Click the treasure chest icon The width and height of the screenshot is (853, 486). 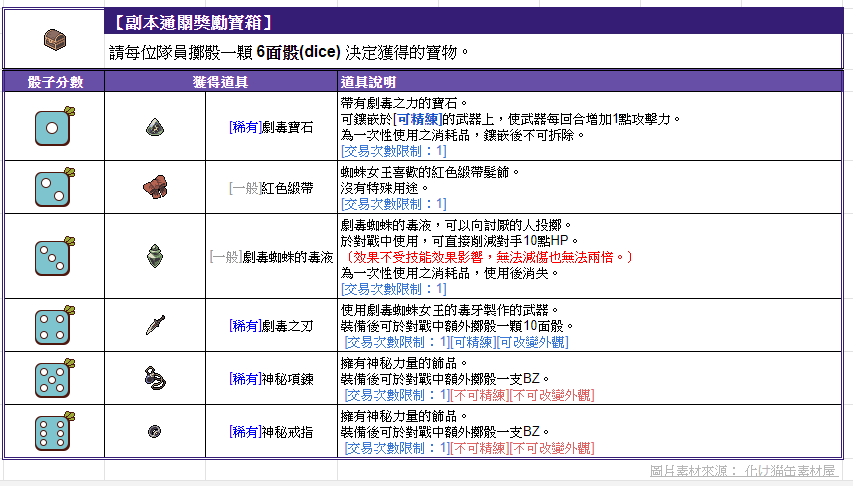55,40
